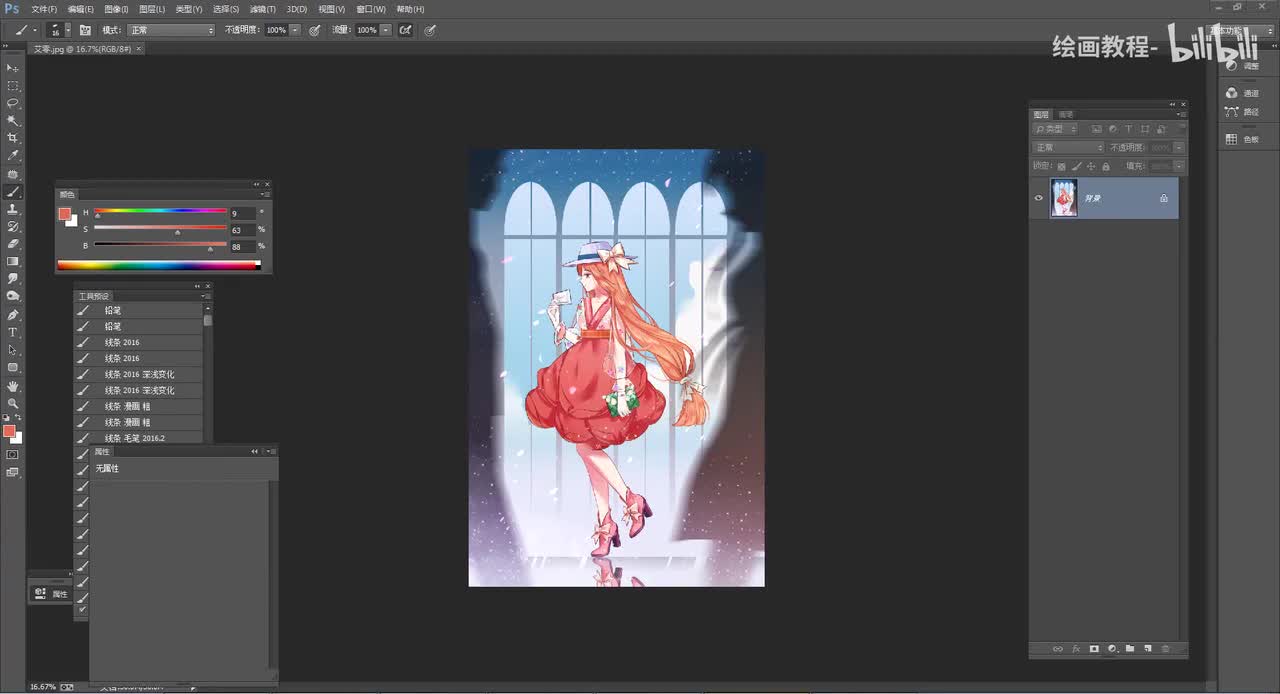Toggle pressure for opacity button
Screen dimensions: 1280x694
point(315,30)
